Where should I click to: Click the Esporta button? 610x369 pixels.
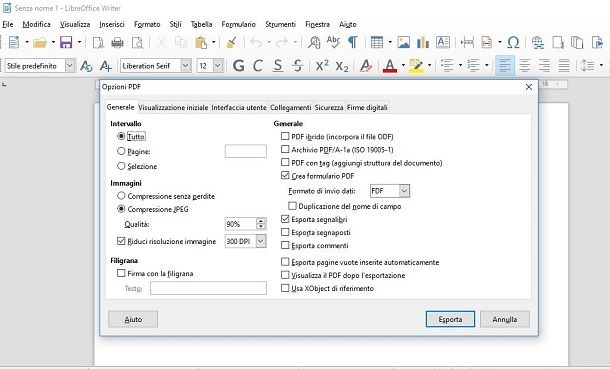(450, 319)
